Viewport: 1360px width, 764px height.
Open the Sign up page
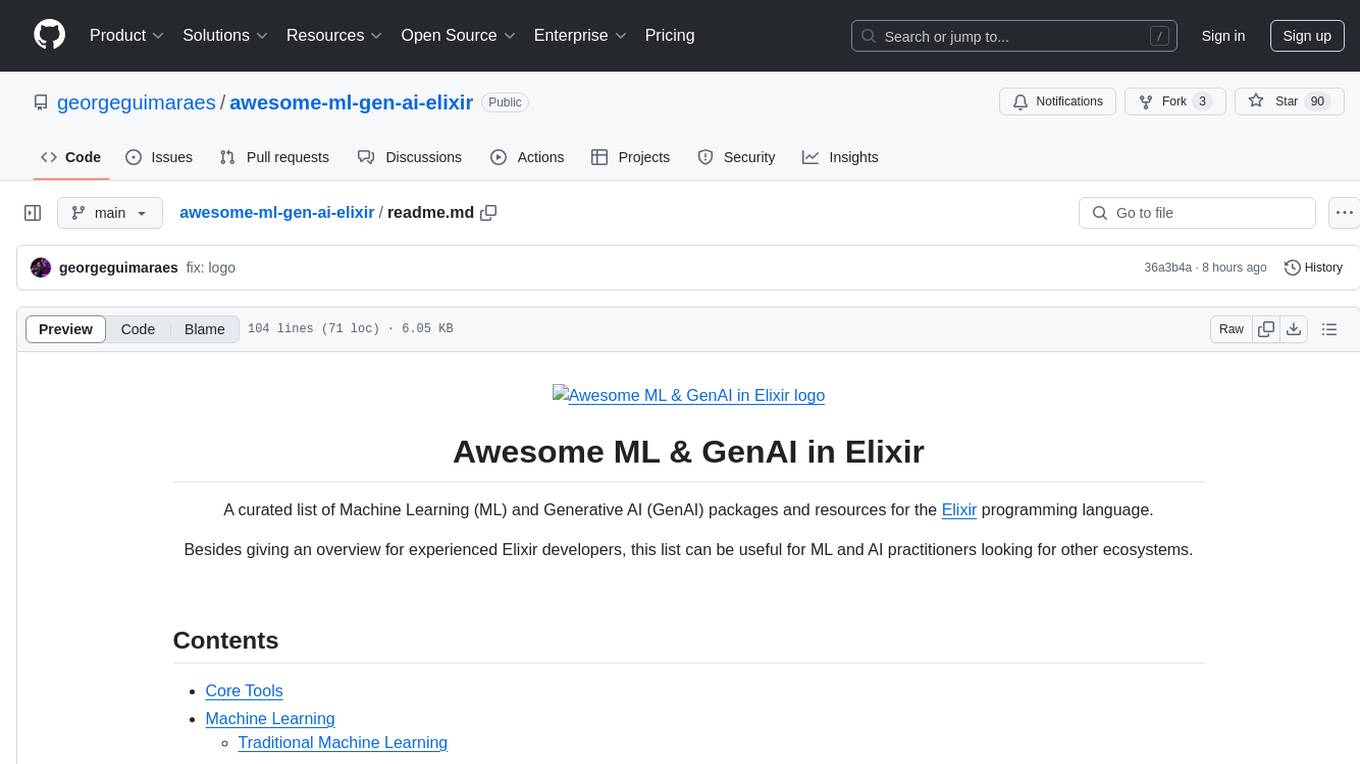pos(1307,36)
